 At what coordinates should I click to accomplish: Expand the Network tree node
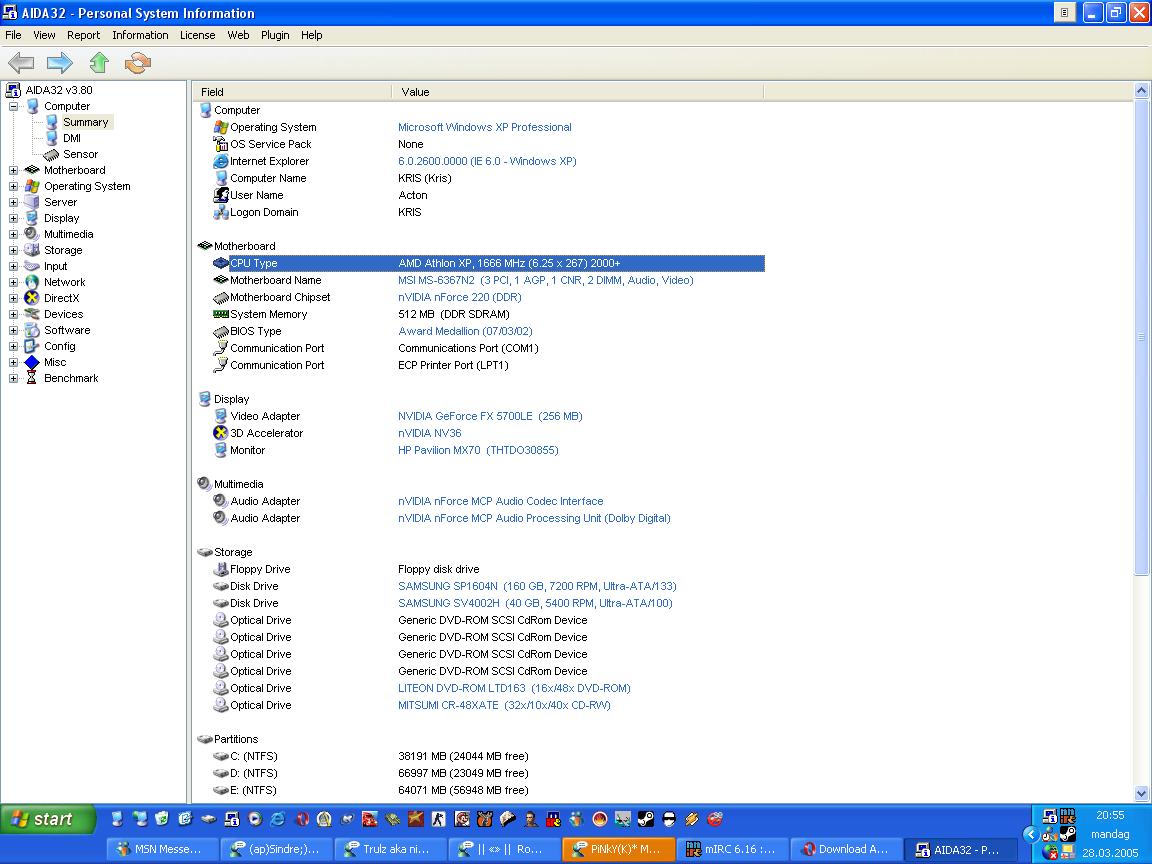point(13,282)
